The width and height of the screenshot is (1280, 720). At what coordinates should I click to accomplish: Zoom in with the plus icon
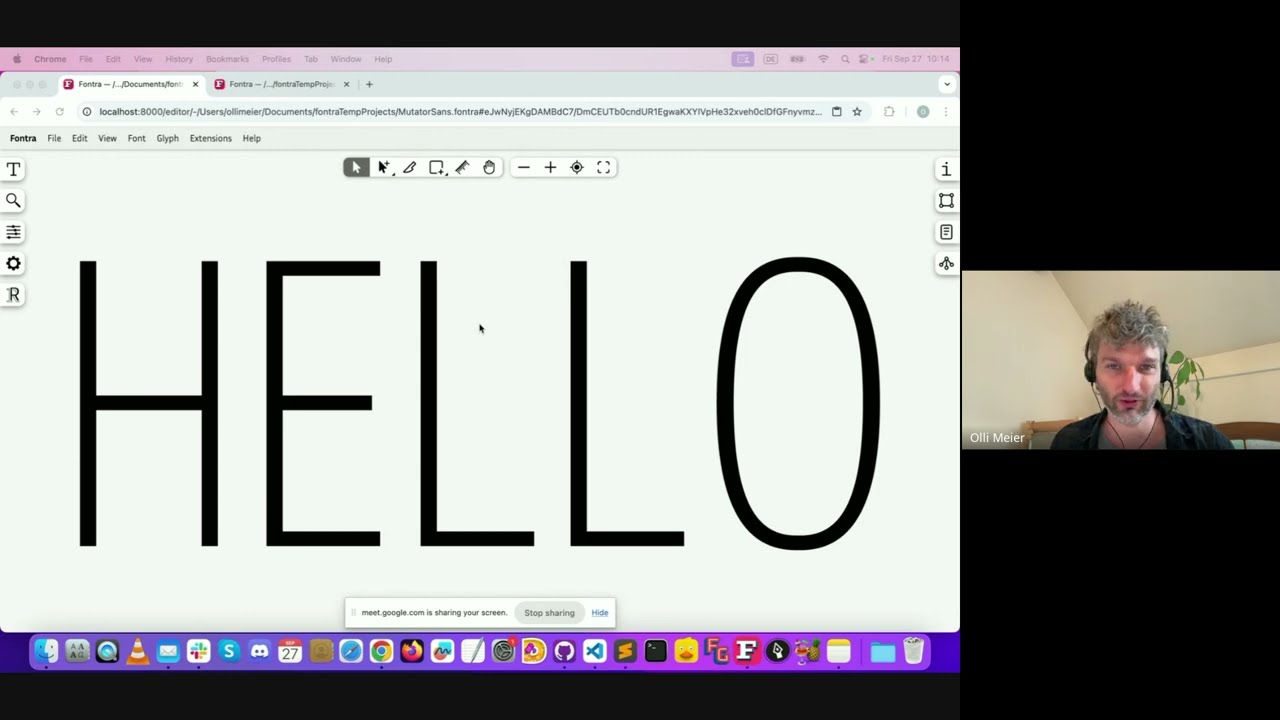pyautogui.click(x=550, y=168)
